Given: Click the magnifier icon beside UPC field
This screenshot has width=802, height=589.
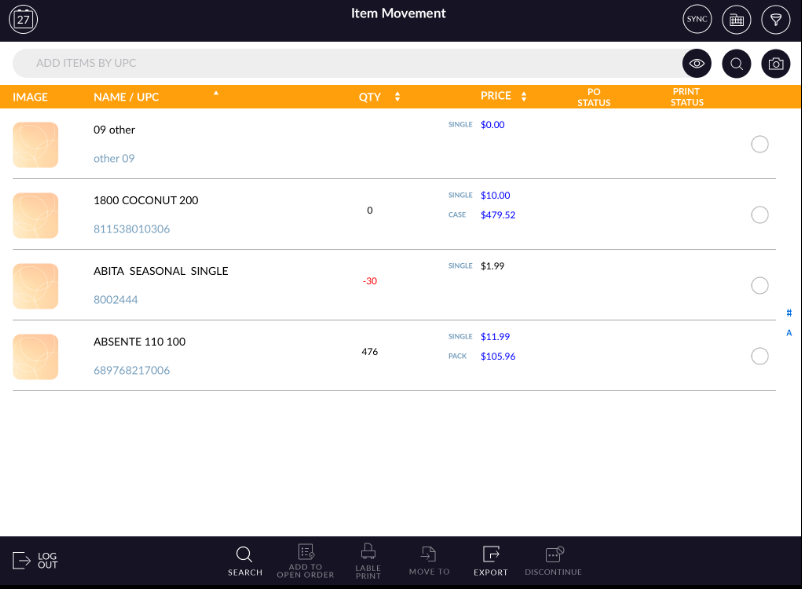Looking at the screenshot, I should pos(736,64).
